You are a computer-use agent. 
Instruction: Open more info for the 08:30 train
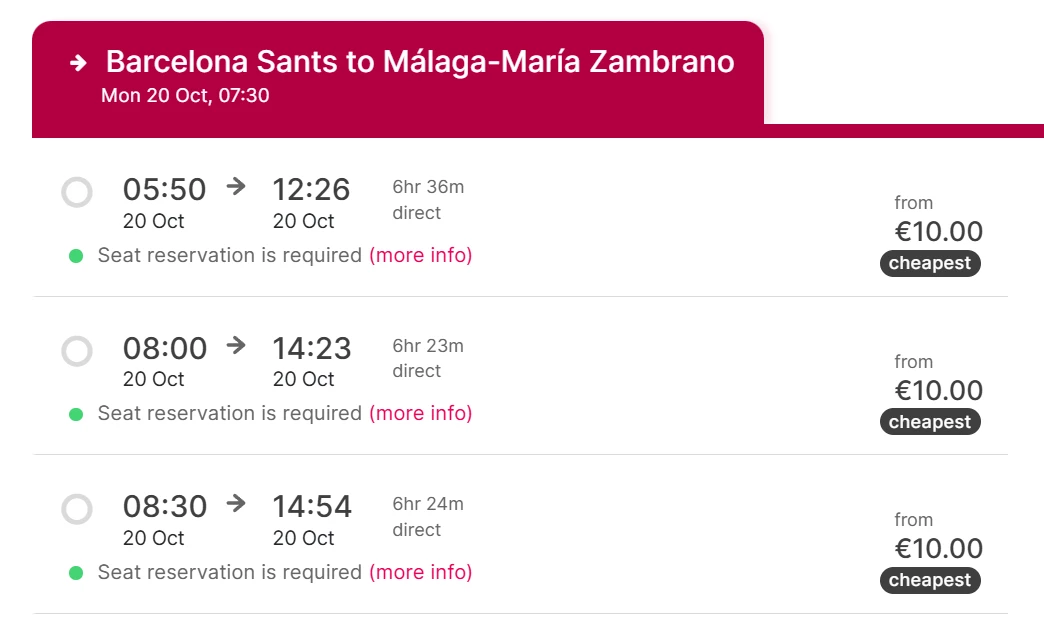point(420,573)
